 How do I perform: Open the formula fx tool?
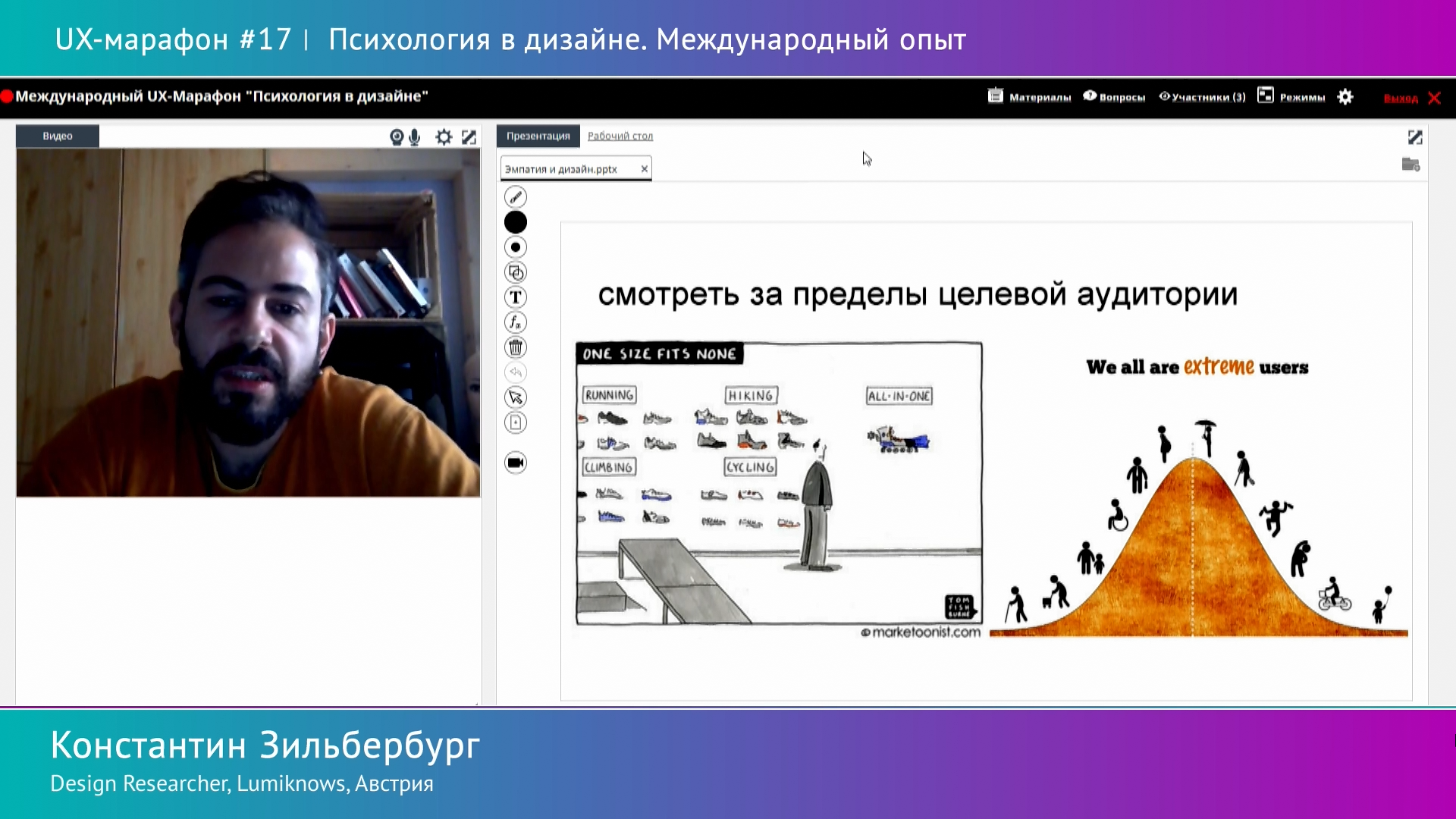[516, 322]
